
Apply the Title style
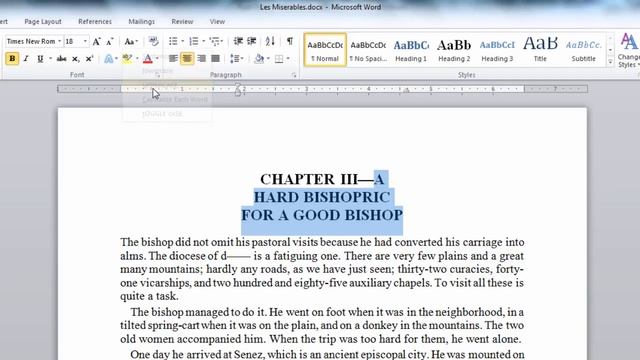[x=540, y=50]
